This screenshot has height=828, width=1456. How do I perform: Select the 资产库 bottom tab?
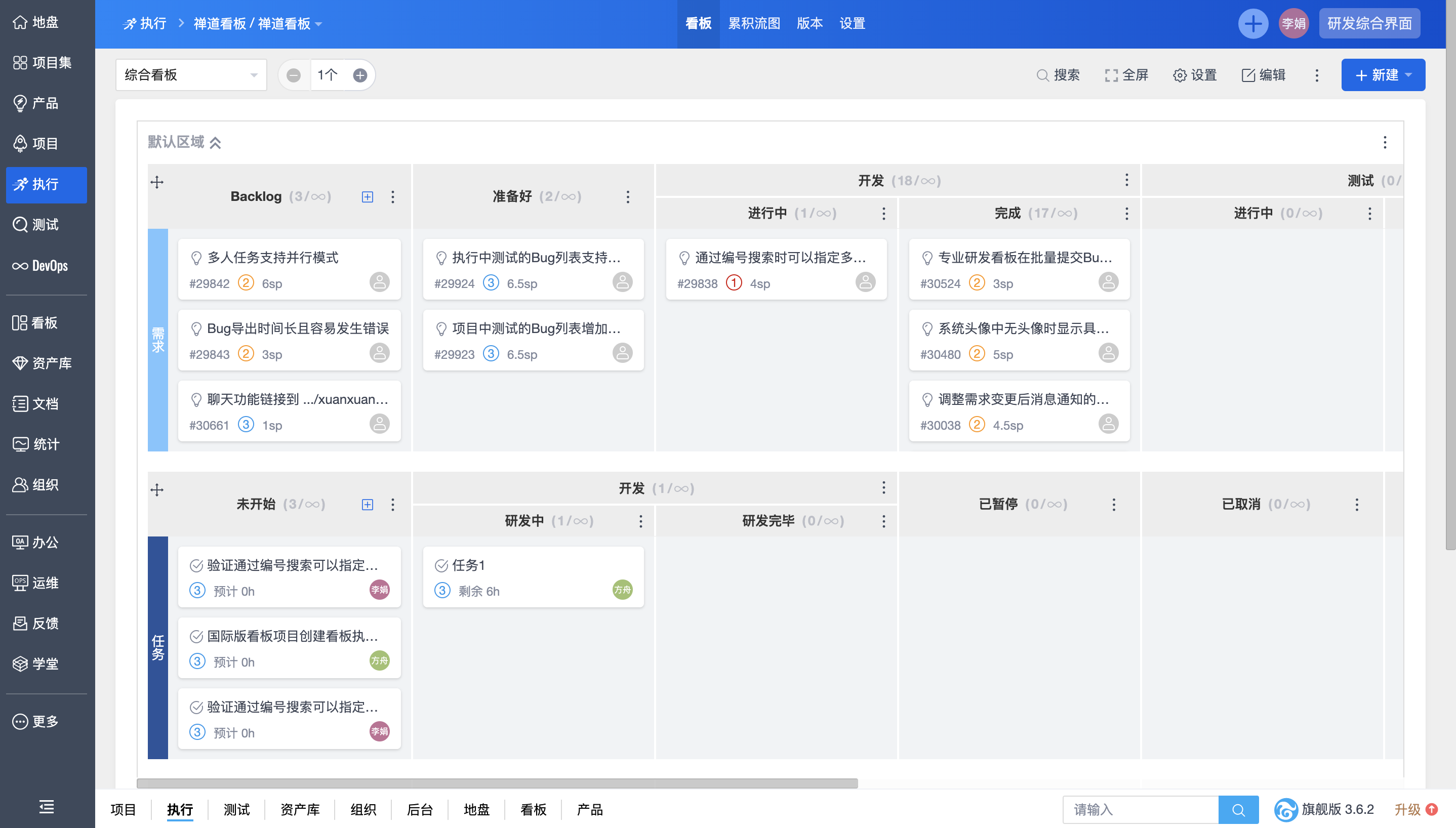click(300, 810)
